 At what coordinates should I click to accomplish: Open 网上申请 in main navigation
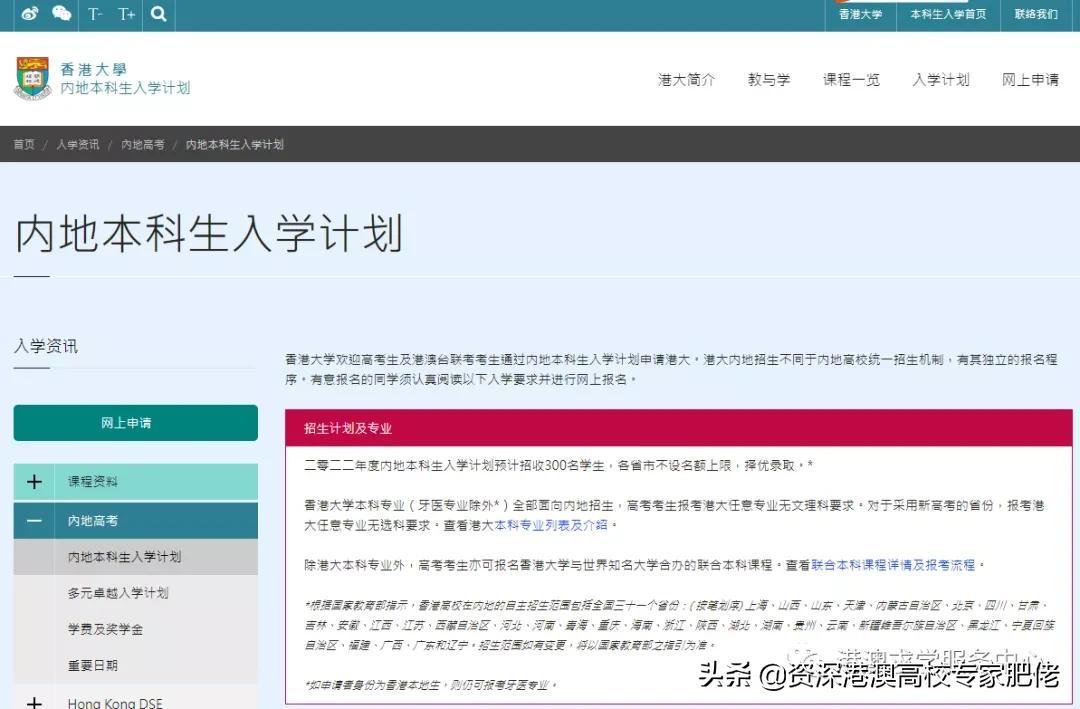(1030, 79)
